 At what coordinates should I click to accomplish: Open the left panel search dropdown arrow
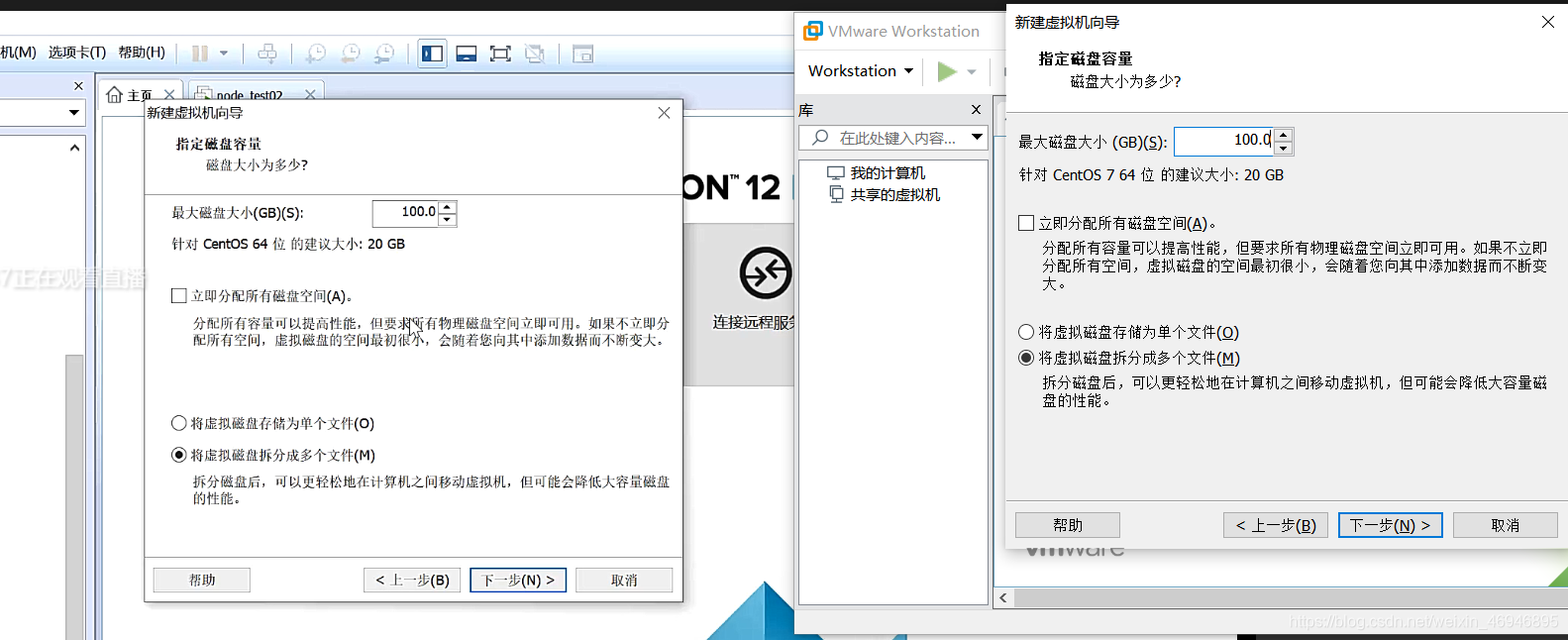(x=73, y=113)
